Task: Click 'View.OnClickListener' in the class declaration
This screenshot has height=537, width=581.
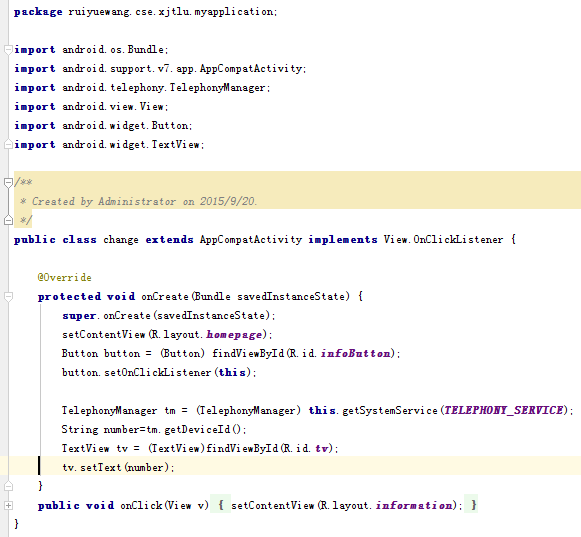Action: tap(443, 239)
